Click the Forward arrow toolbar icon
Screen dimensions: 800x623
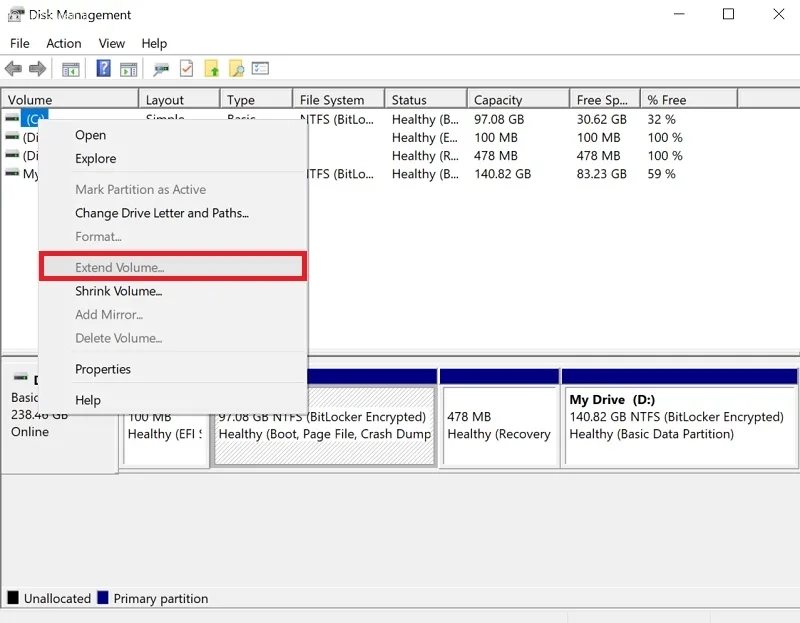pyautogui.click(x=37, y=69)
